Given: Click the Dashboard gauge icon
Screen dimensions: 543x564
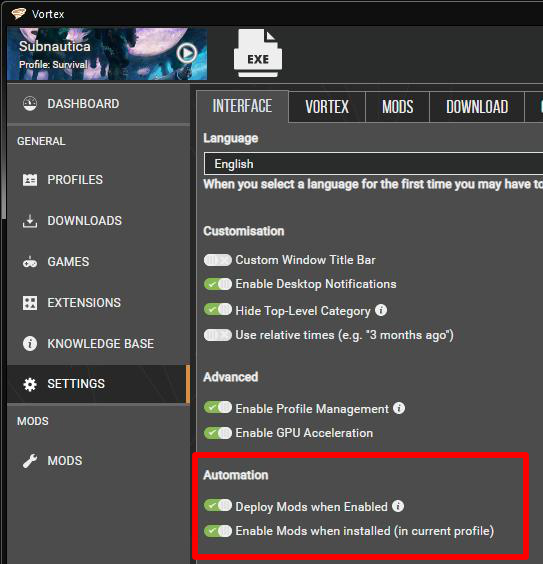Looking at the screenshot, I should pos(30,104).
